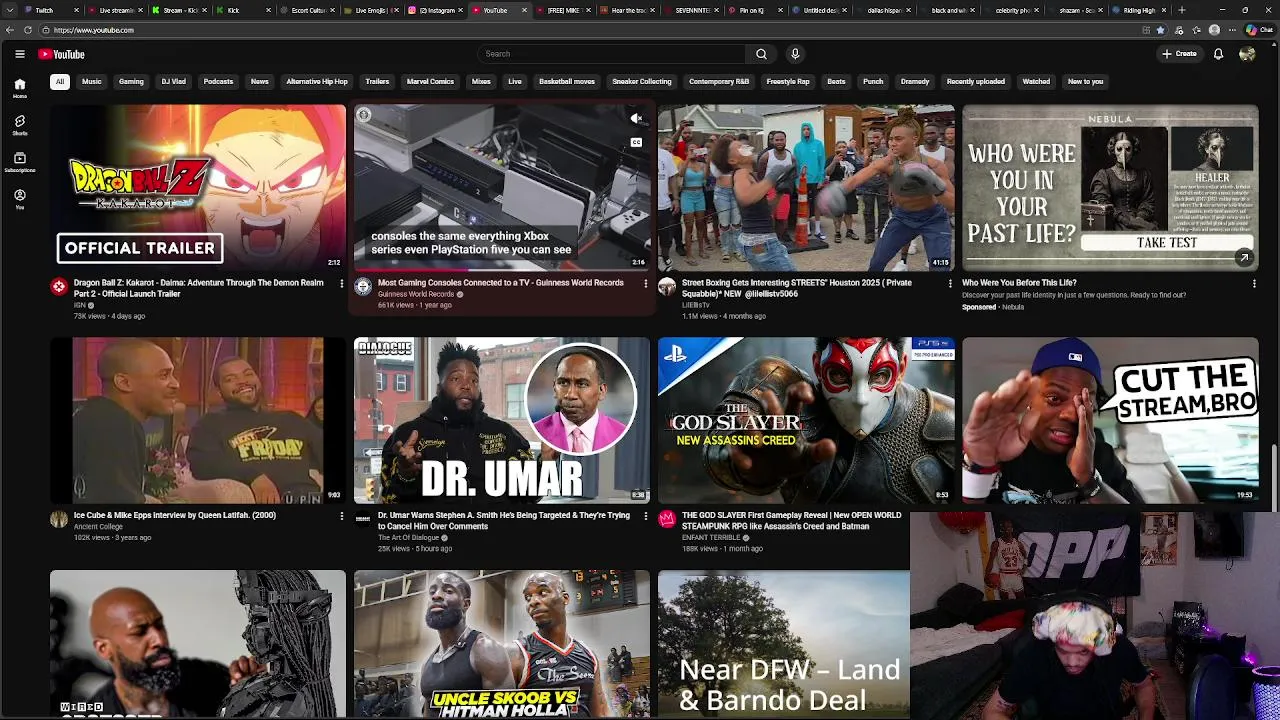Click the search magnifier button
The height and width of the screenshot is (720, 1280).
pyautogui.click(x=761, y=54)
